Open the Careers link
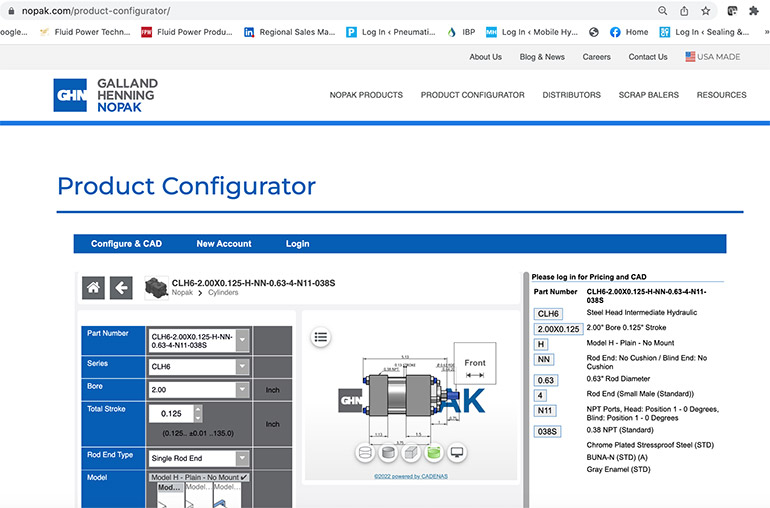The height and width of the screenshot is (508, 770). pos(597,57)
